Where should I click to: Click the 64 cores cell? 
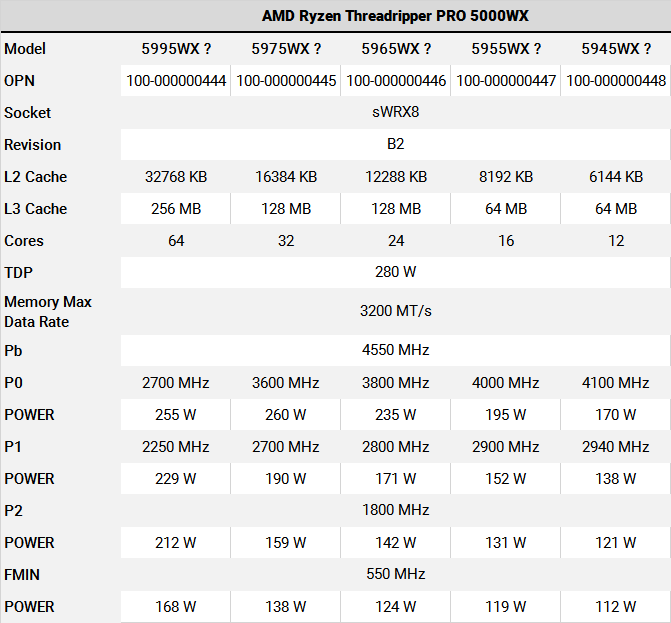[176, 241]
